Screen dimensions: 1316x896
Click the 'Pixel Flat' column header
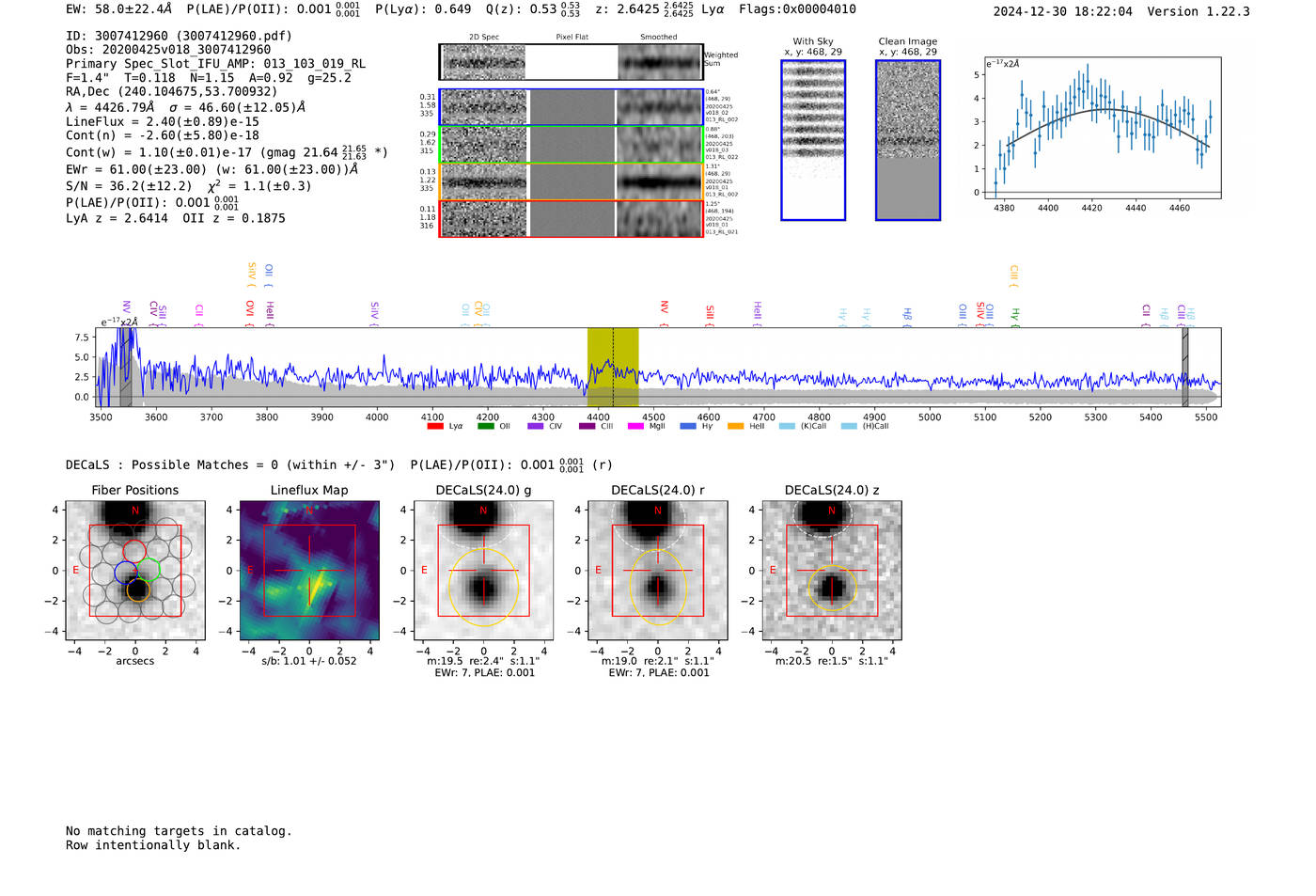point(572,38)
